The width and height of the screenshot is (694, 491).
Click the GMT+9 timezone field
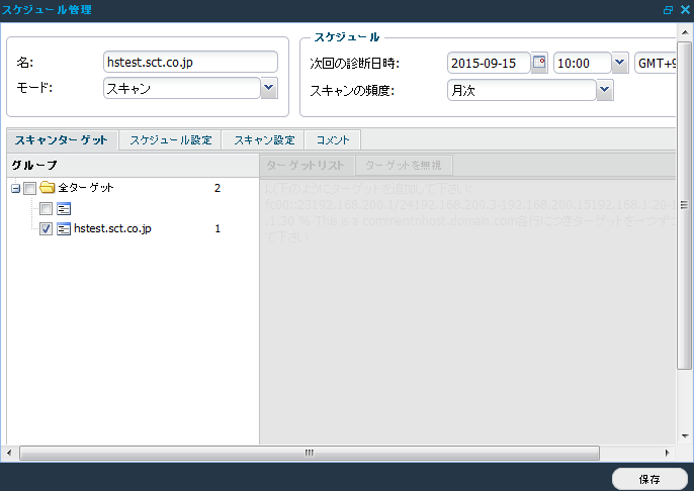point(655,63)
